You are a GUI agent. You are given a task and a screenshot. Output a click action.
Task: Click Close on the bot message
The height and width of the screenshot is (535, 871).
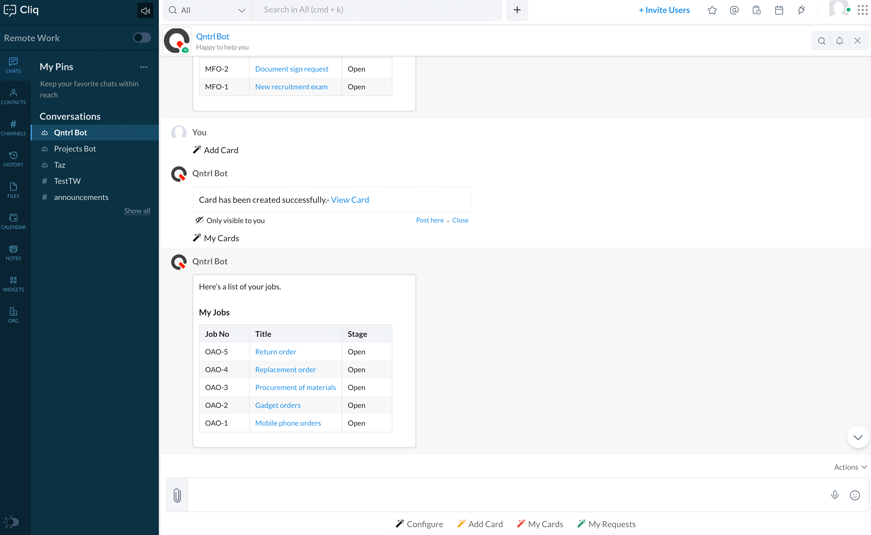460,220
